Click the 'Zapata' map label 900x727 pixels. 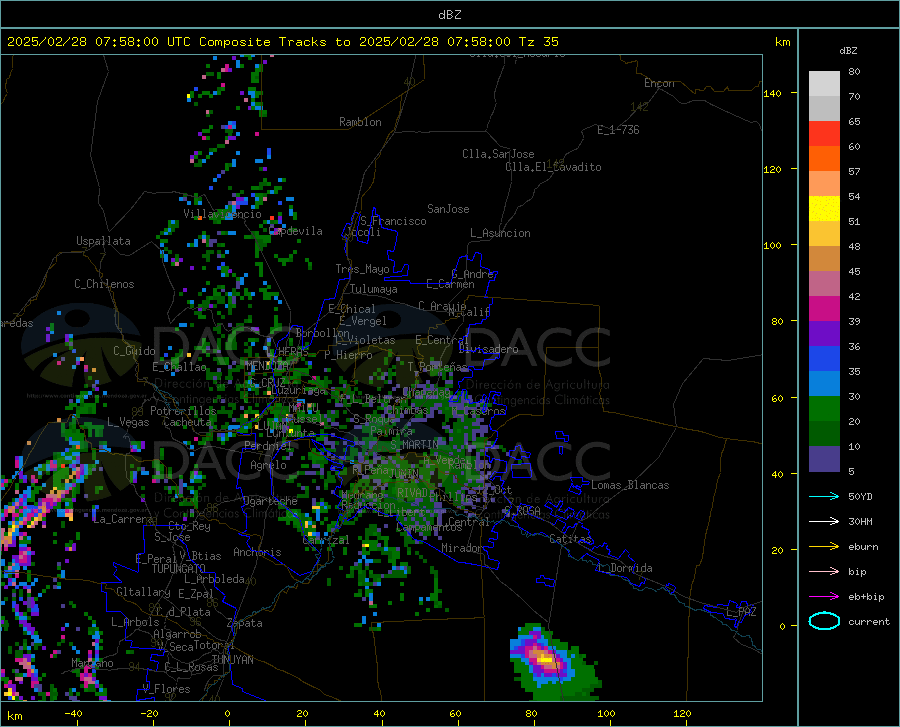click(245, 623)
